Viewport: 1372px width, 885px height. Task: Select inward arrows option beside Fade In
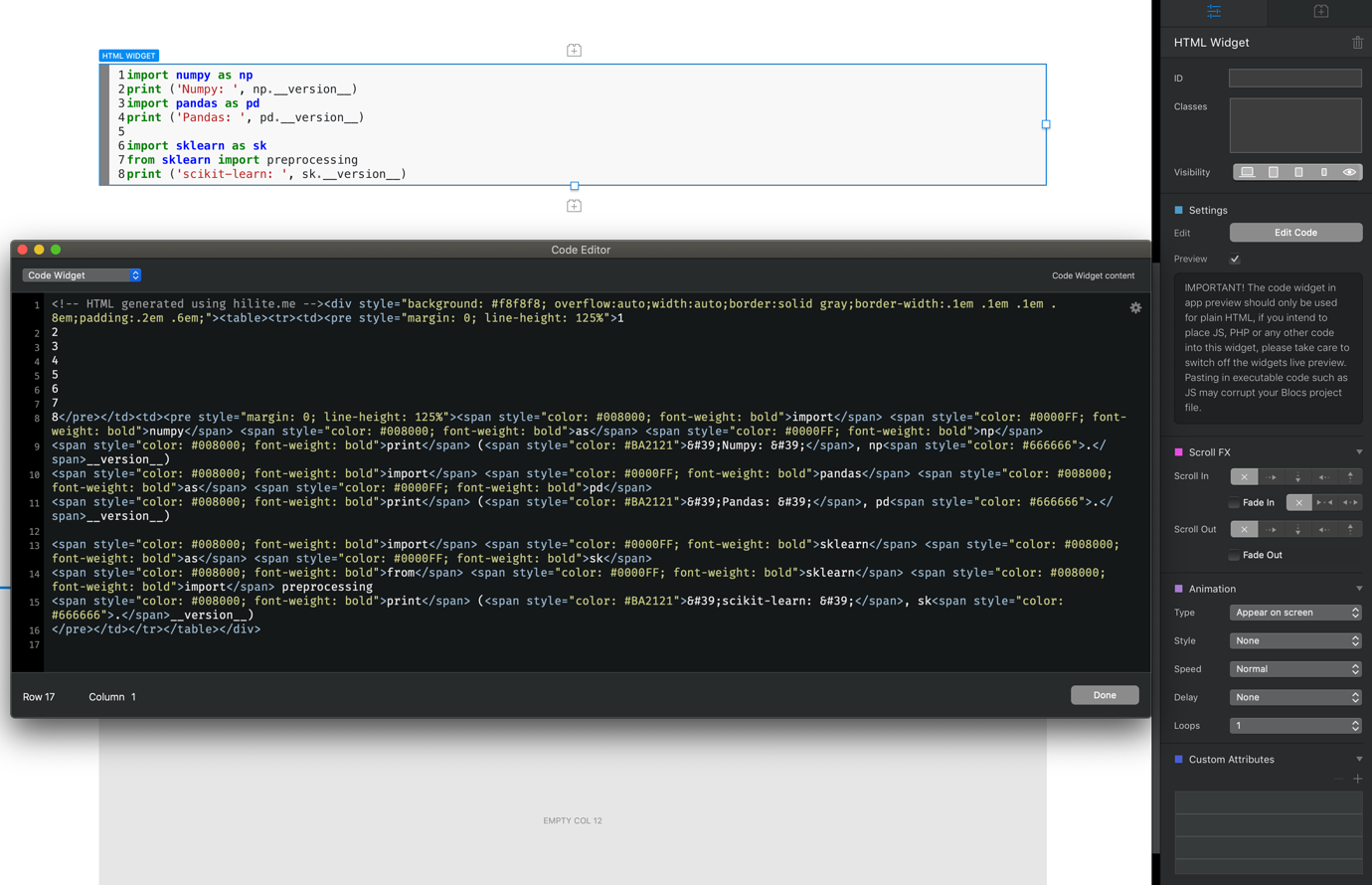(1324, 503)
